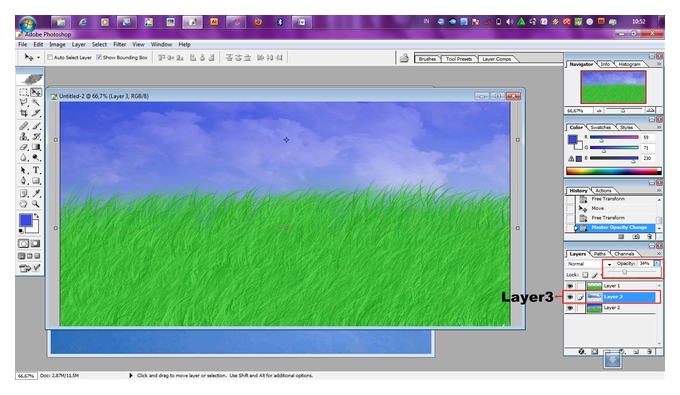Select the Shape tool
Screen dimensions: 680x395
[36, 181]
